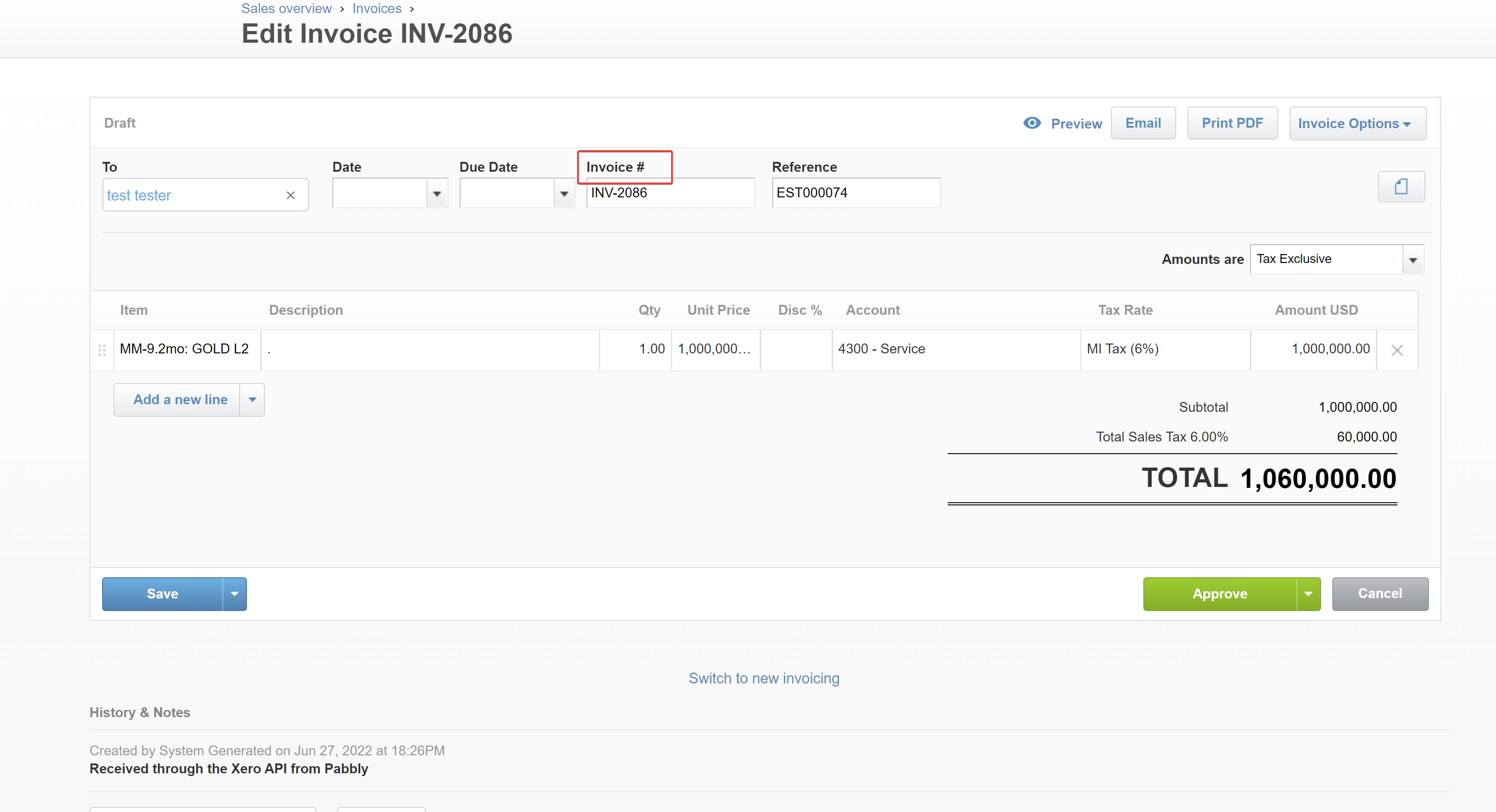1496x812 pixels.
Task: Expand the Save button dropdown arrow
Action: click(x=235, y=594)
